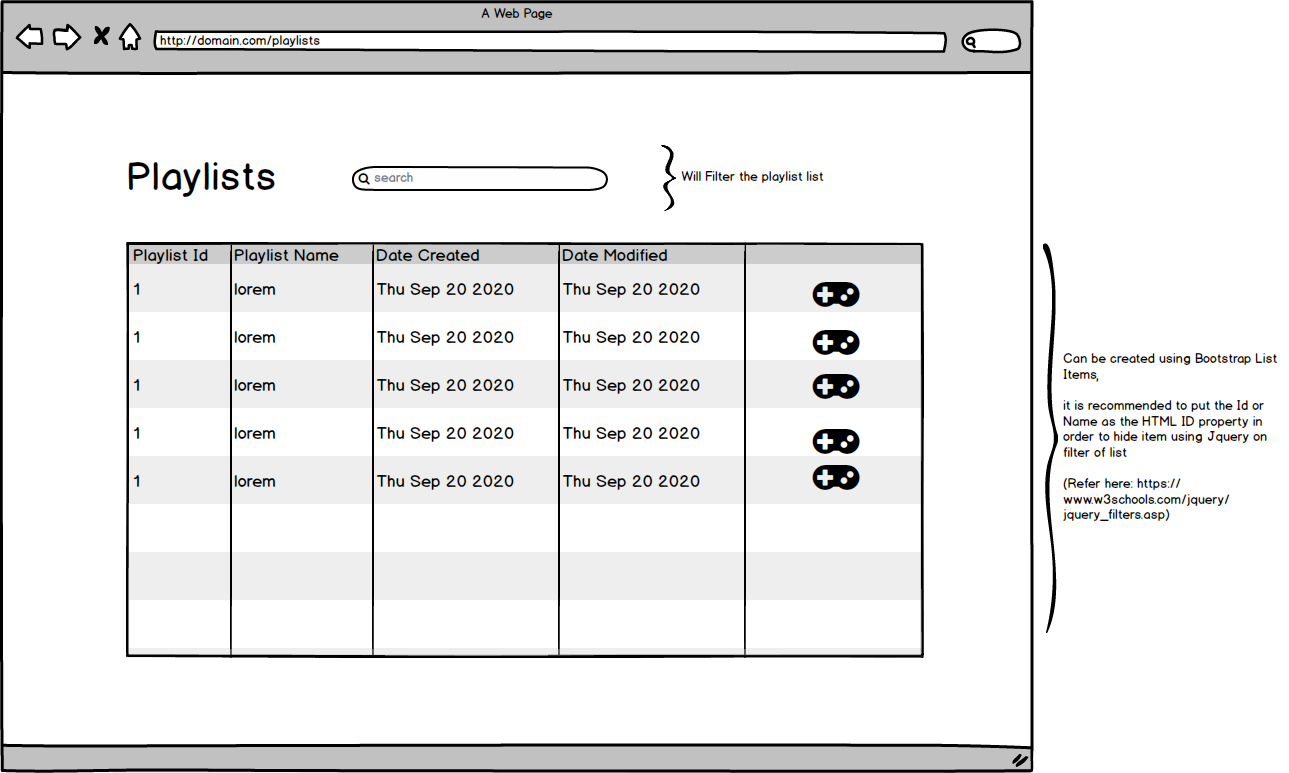Image resolution: width=1289 pixels, height=773 pixels.
Task: Select the first row's 'lorem' playlist name
Action: [x=255, y=289]
